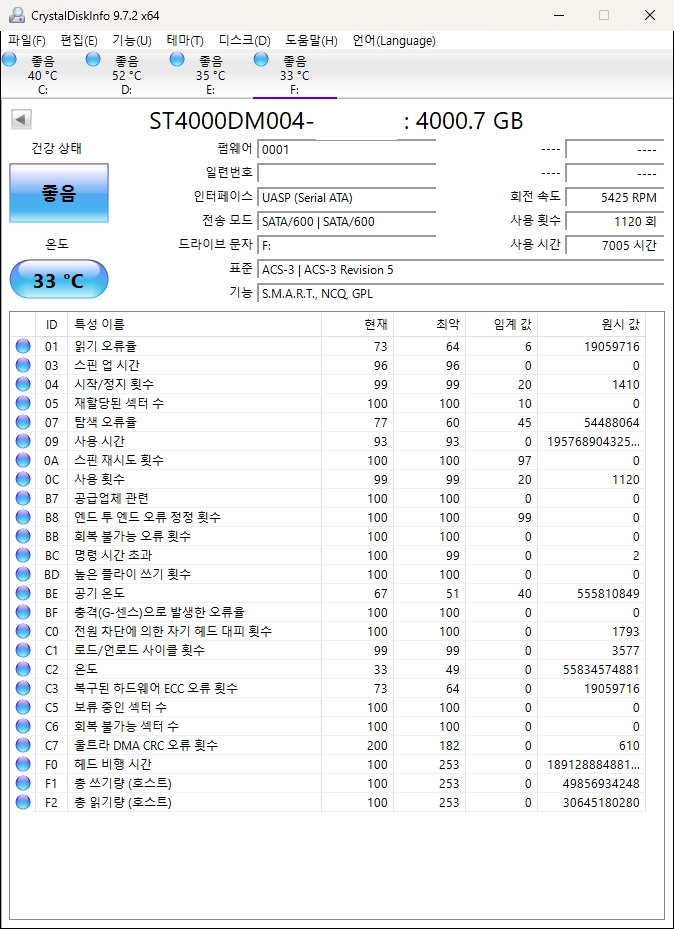
Task: Click the status icon for 회복 불가능 섹터 수 row
Action: tap(23, 726)
